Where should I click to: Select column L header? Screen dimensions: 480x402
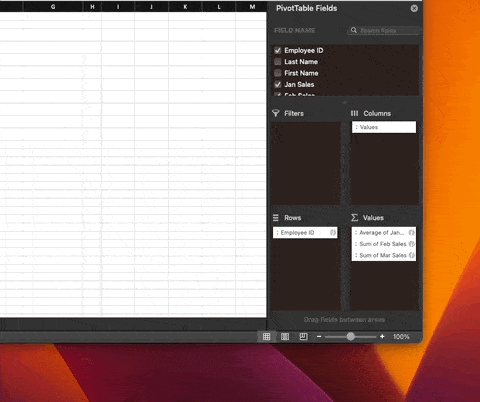pos(219,6)
